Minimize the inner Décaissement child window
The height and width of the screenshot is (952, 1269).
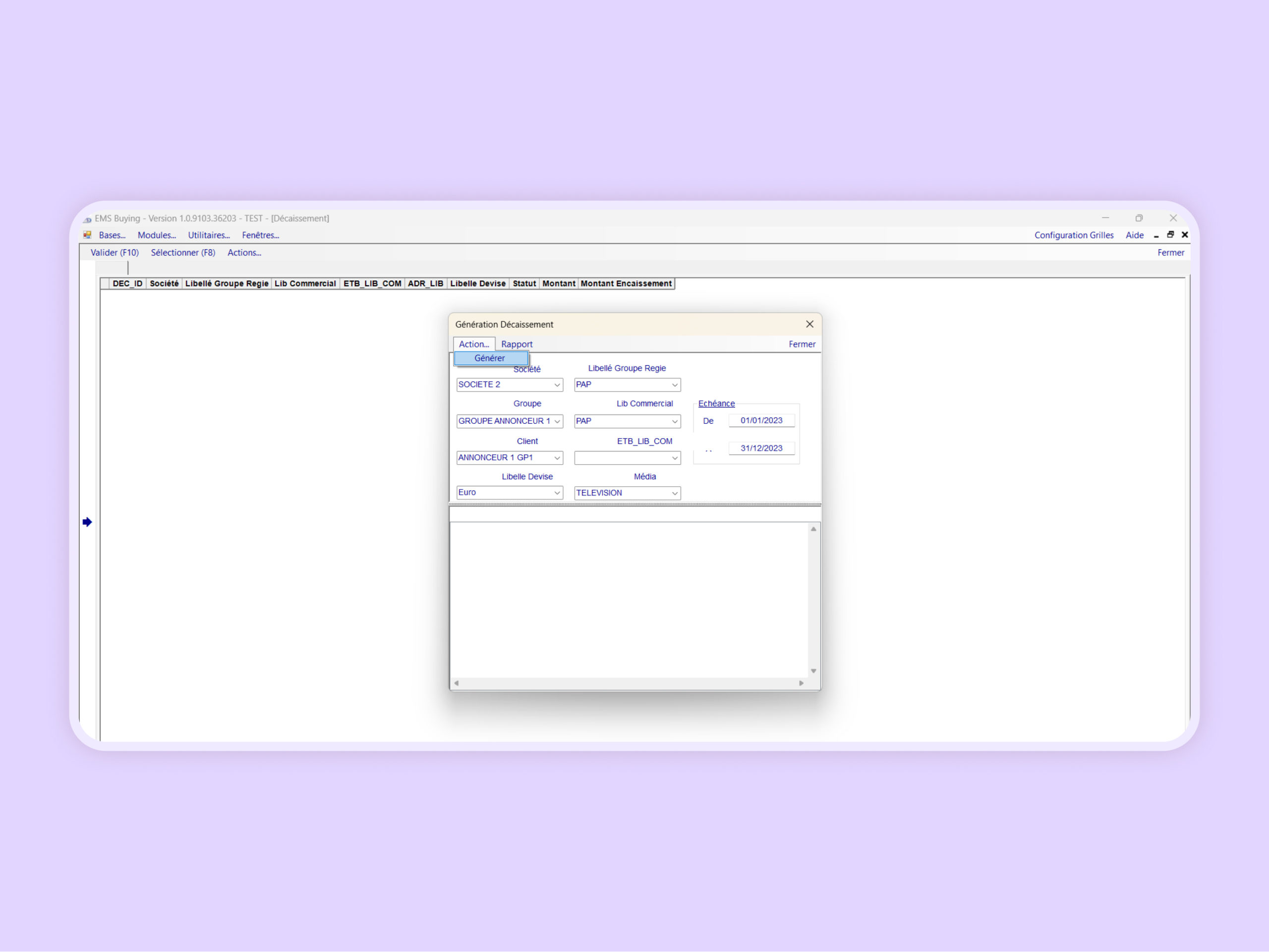click(x=1156, y=236)
